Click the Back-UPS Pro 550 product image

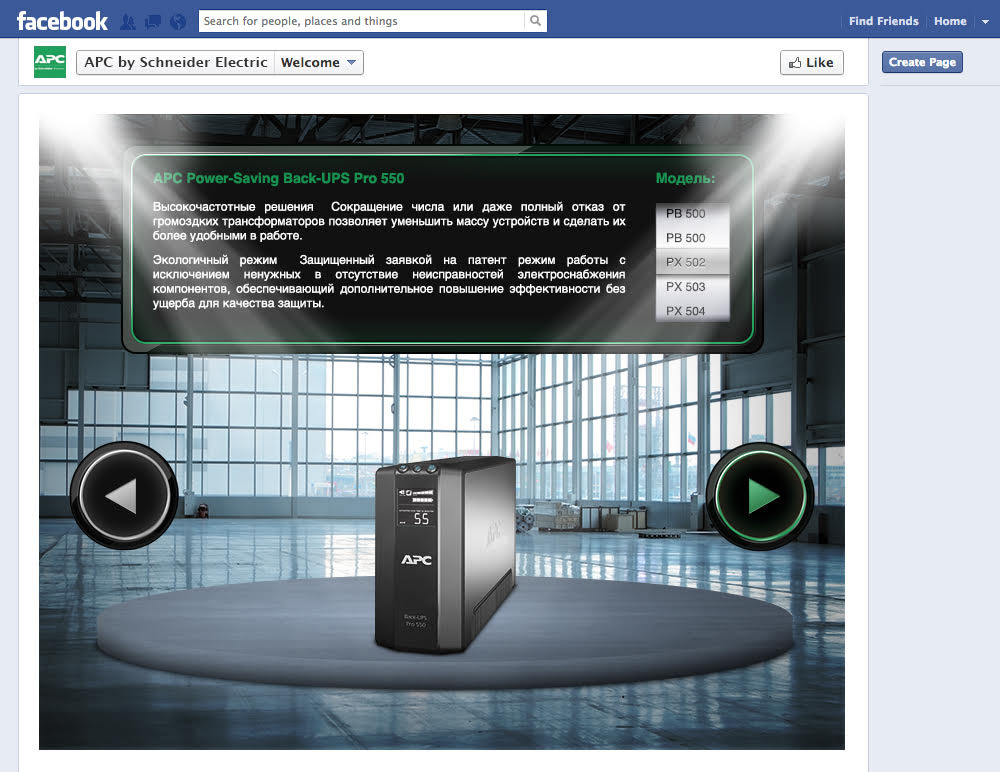[x=445, y=555]
